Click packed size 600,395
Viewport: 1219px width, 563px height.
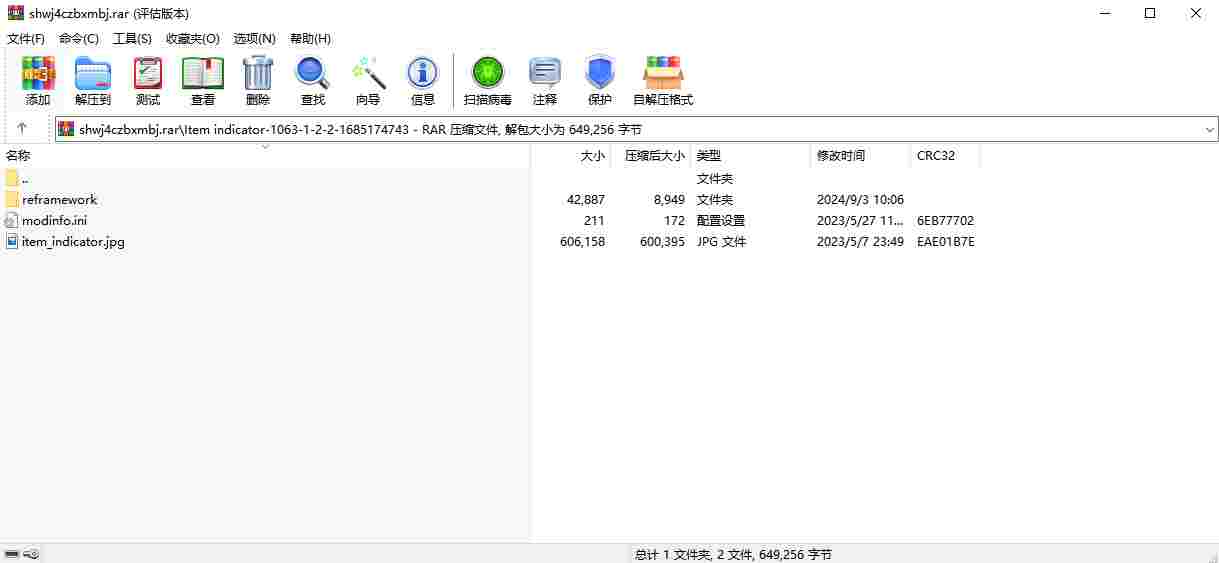[x=662, y=241]
